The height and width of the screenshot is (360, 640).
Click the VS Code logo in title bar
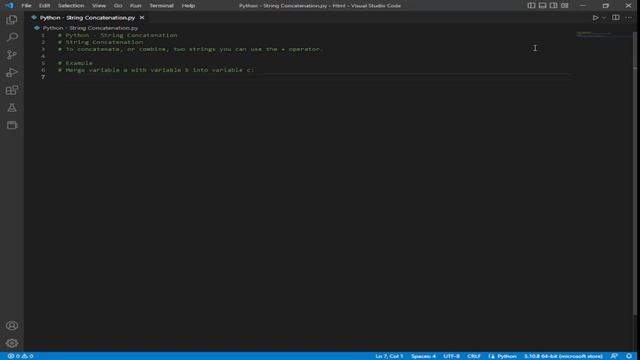click(9, 6)
